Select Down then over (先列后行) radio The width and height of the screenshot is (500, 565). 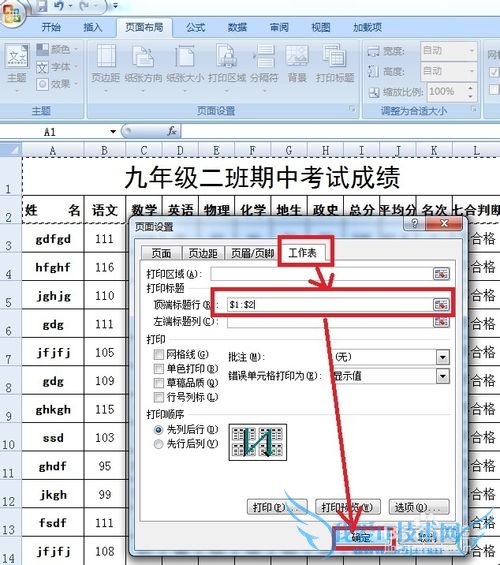(x=158, y=430)
